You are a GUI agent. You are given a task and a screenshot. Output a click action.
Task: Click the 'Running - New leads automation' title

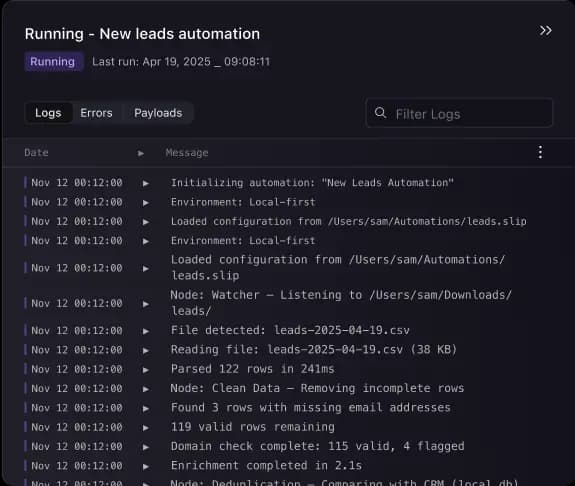coord(142,34)
